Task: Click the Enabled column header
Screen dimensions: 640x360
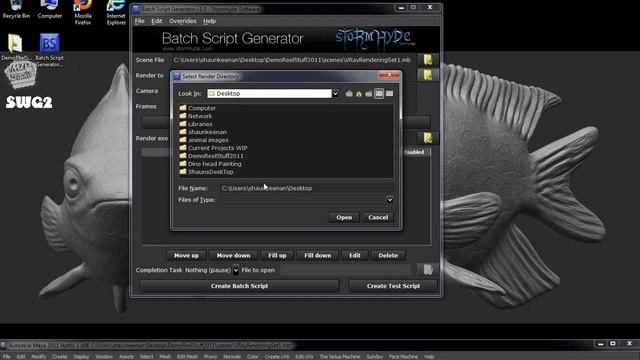Action: tap(415, 152)
